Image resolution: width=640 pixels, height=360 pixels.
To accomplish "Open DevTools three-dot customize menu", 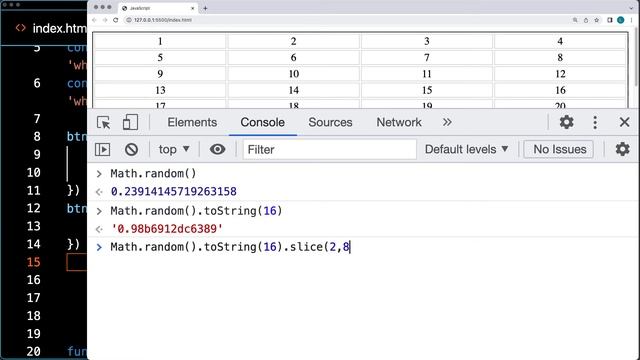I will pos(595,122).
